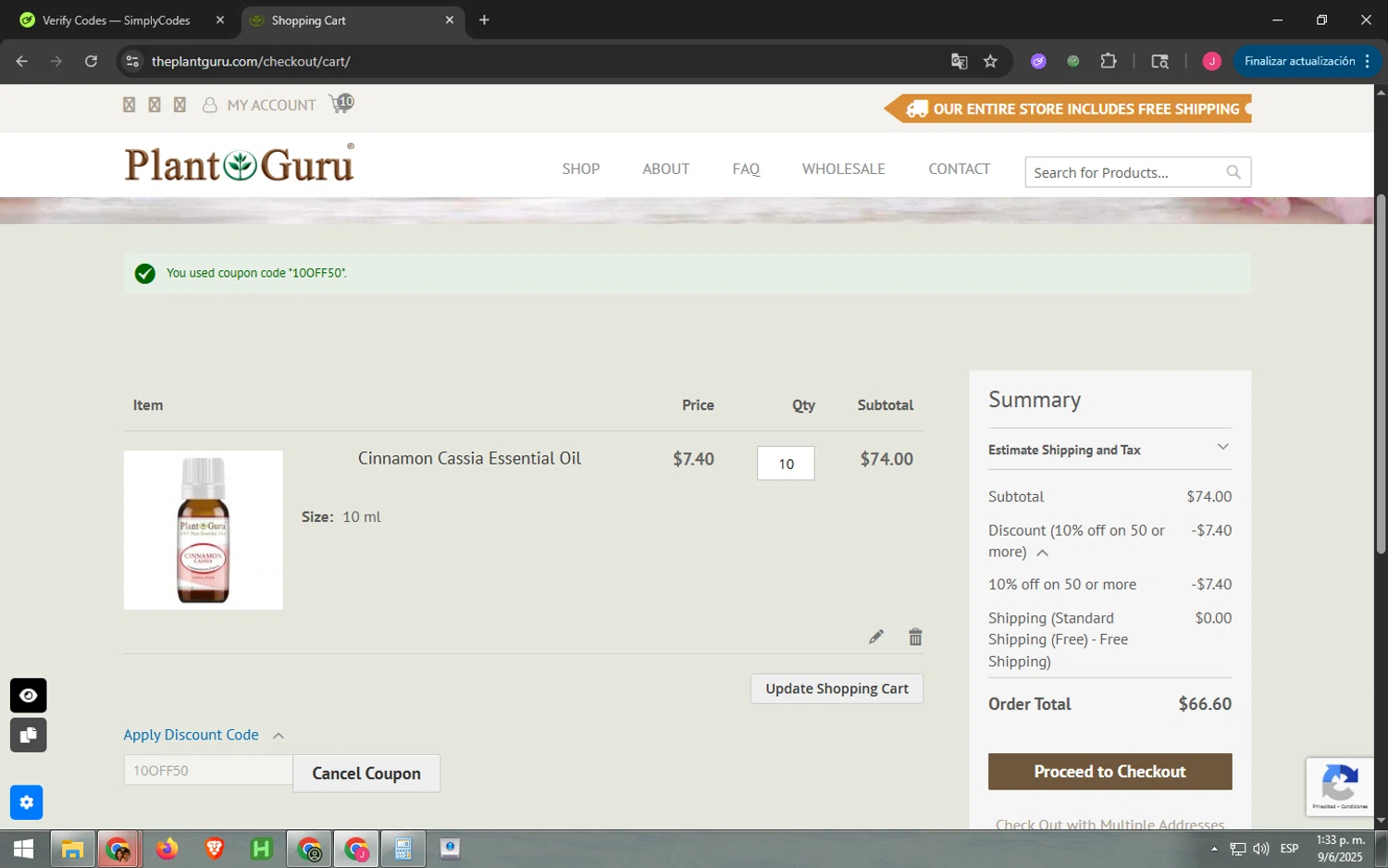Click the green round extension icon in toolbar
Viewport: 1388px width, 868px height.
1073,61
